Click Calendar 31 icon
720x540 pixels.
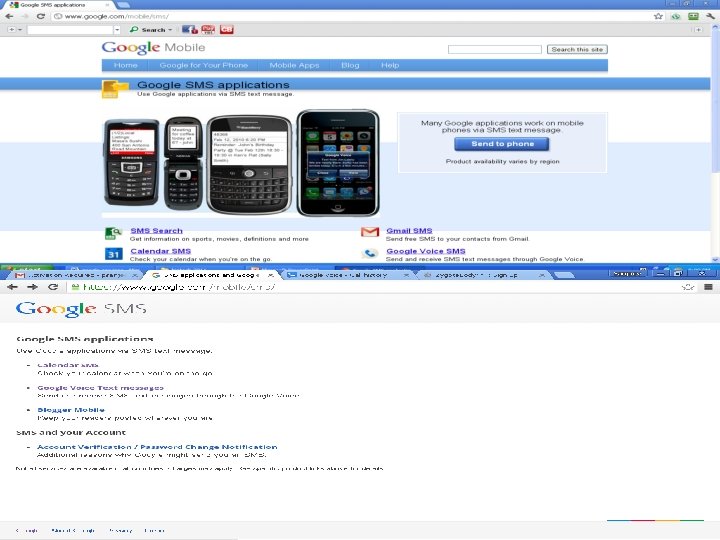113,254
